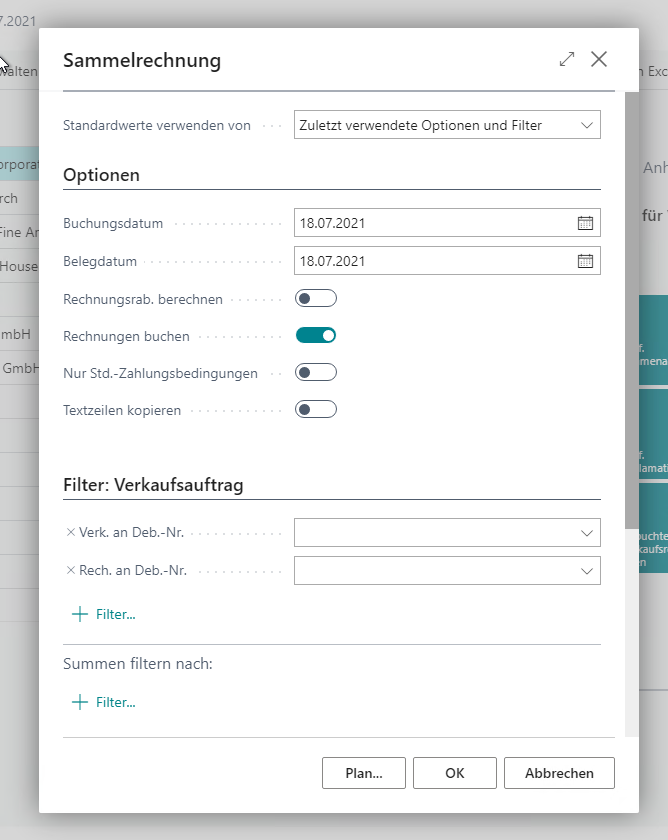
Task: Enable Rechnungsrab. berechnen switch
Action: pos(316,298)
